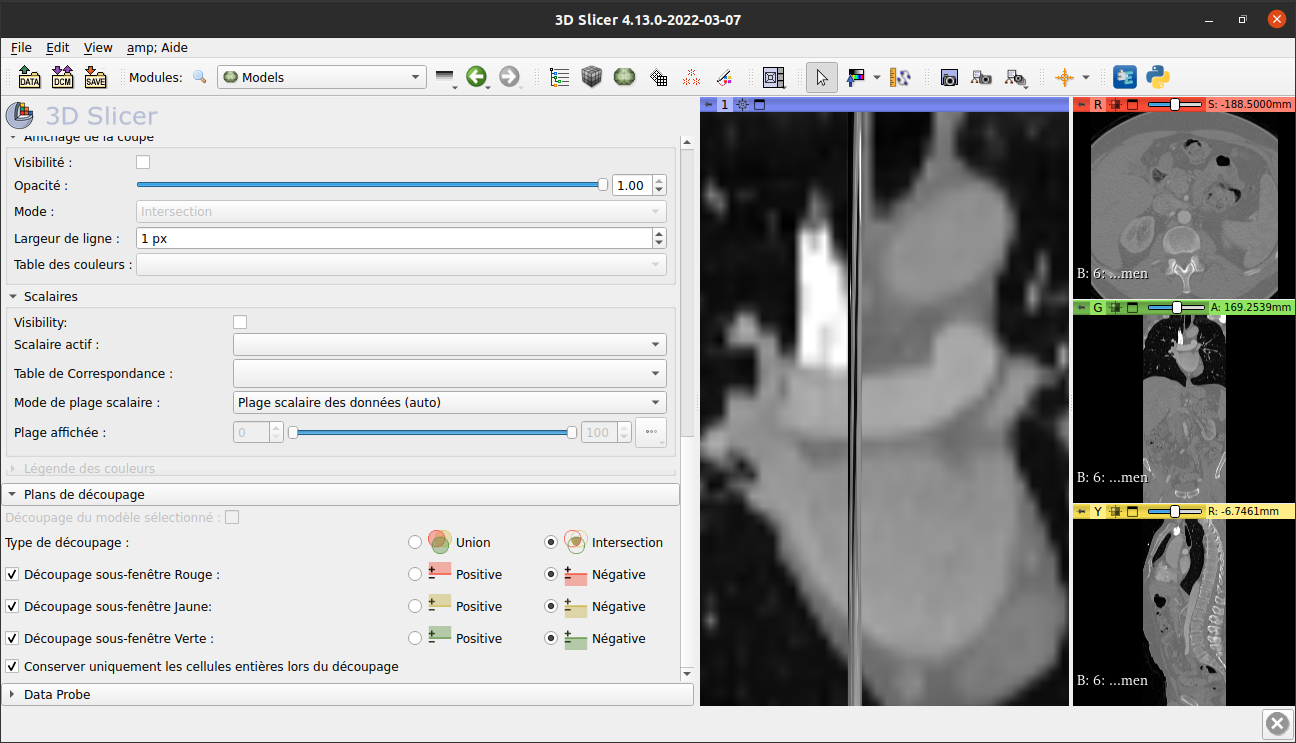Save the scene using the SAVE icon
The height and width of the screenshot is (743, 1296).
[x=95, y=77]
